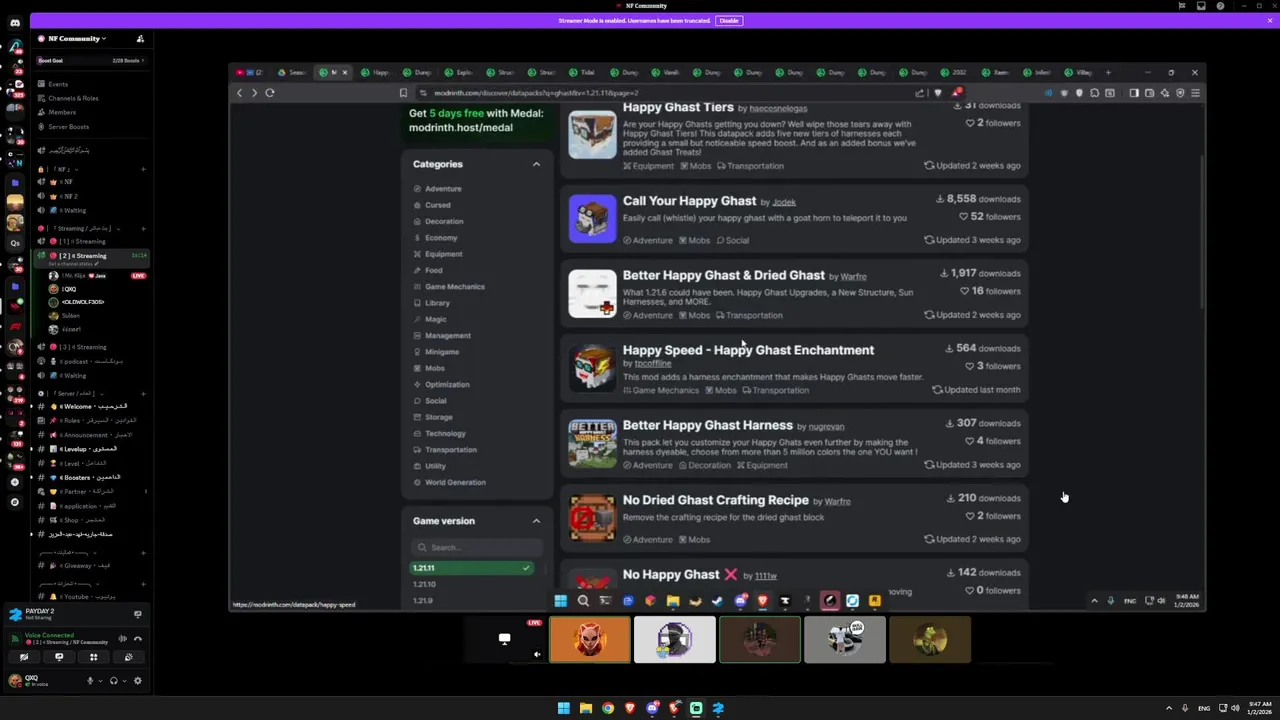
Task: Click the game version Search field
Action: pos(477,547)
